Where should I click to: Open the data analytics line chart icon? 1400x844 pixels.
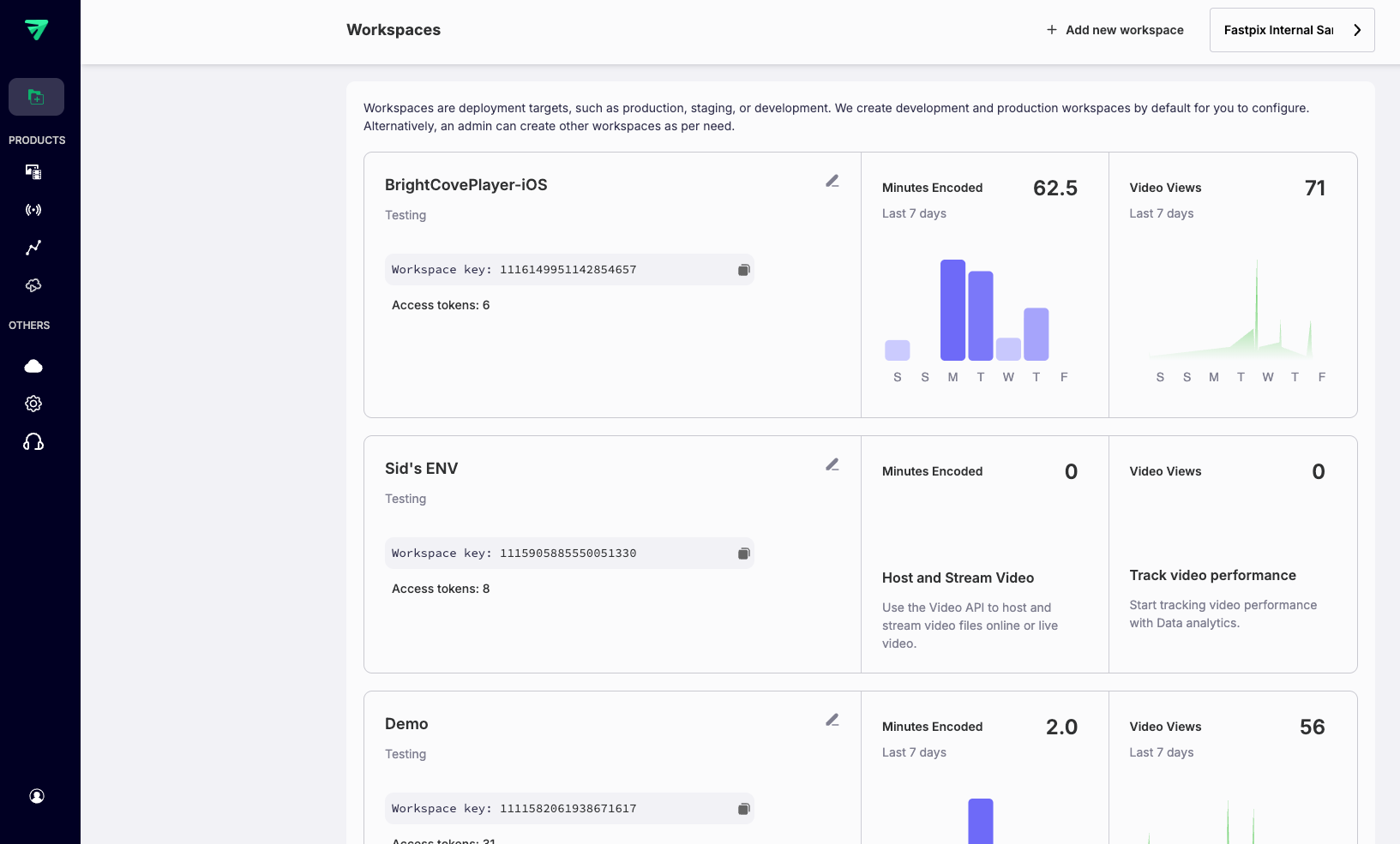click(x=33, y=248)
